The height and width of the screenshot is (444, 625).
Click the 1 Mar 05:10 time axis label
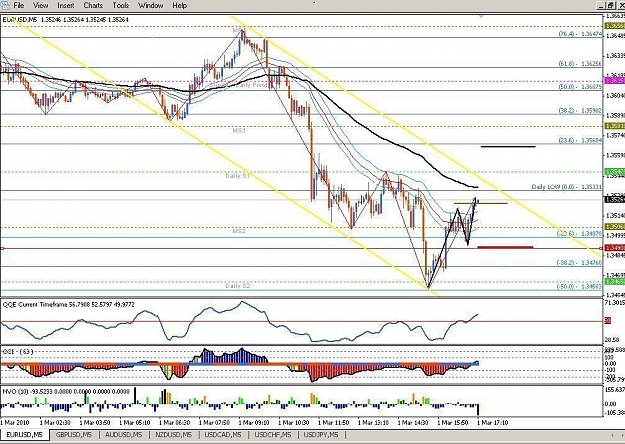point(135,422)
